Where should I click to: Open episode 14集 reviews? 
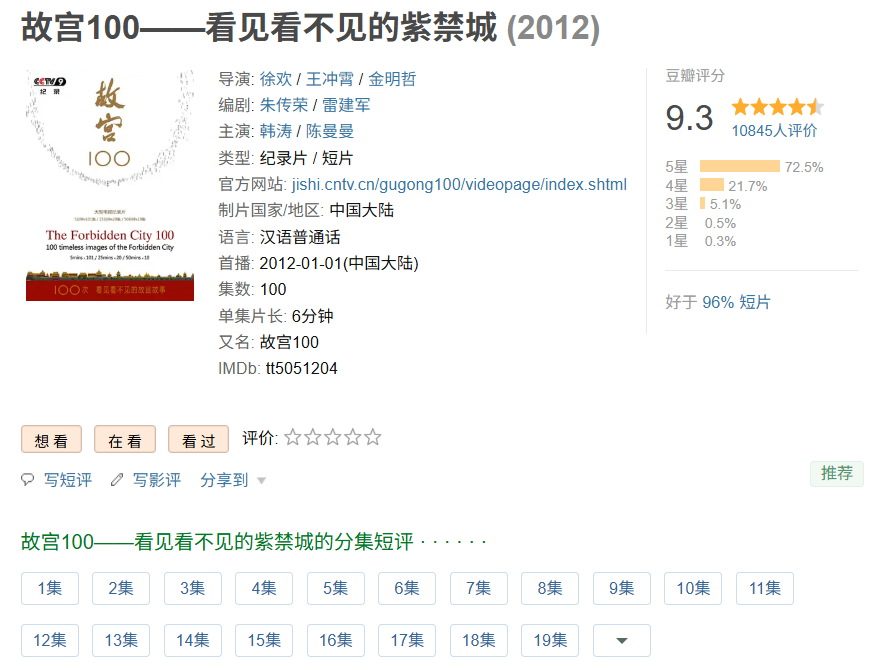[x=192, y=640]
